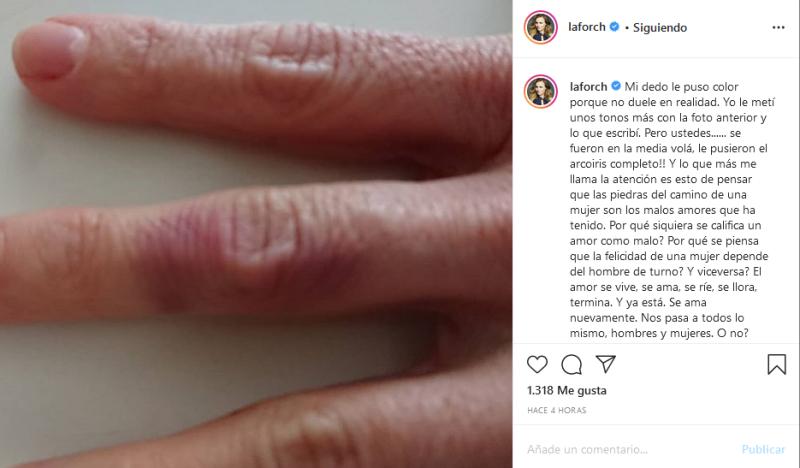
Task: Click the Publicar button
Action: click(763, 450)
